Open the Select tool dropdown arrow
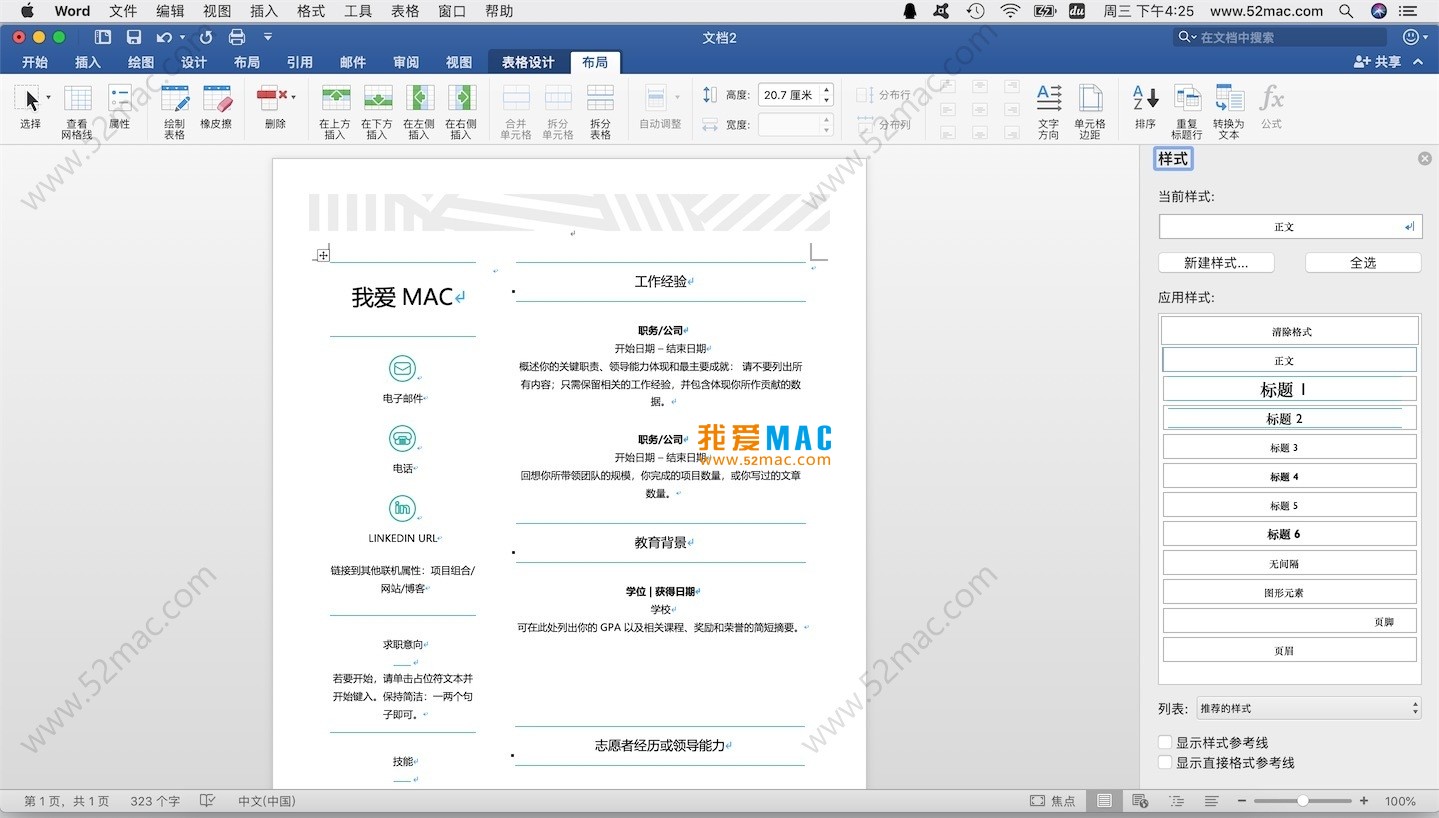Viewport: 1439px width, 818px height. point(48,98)
